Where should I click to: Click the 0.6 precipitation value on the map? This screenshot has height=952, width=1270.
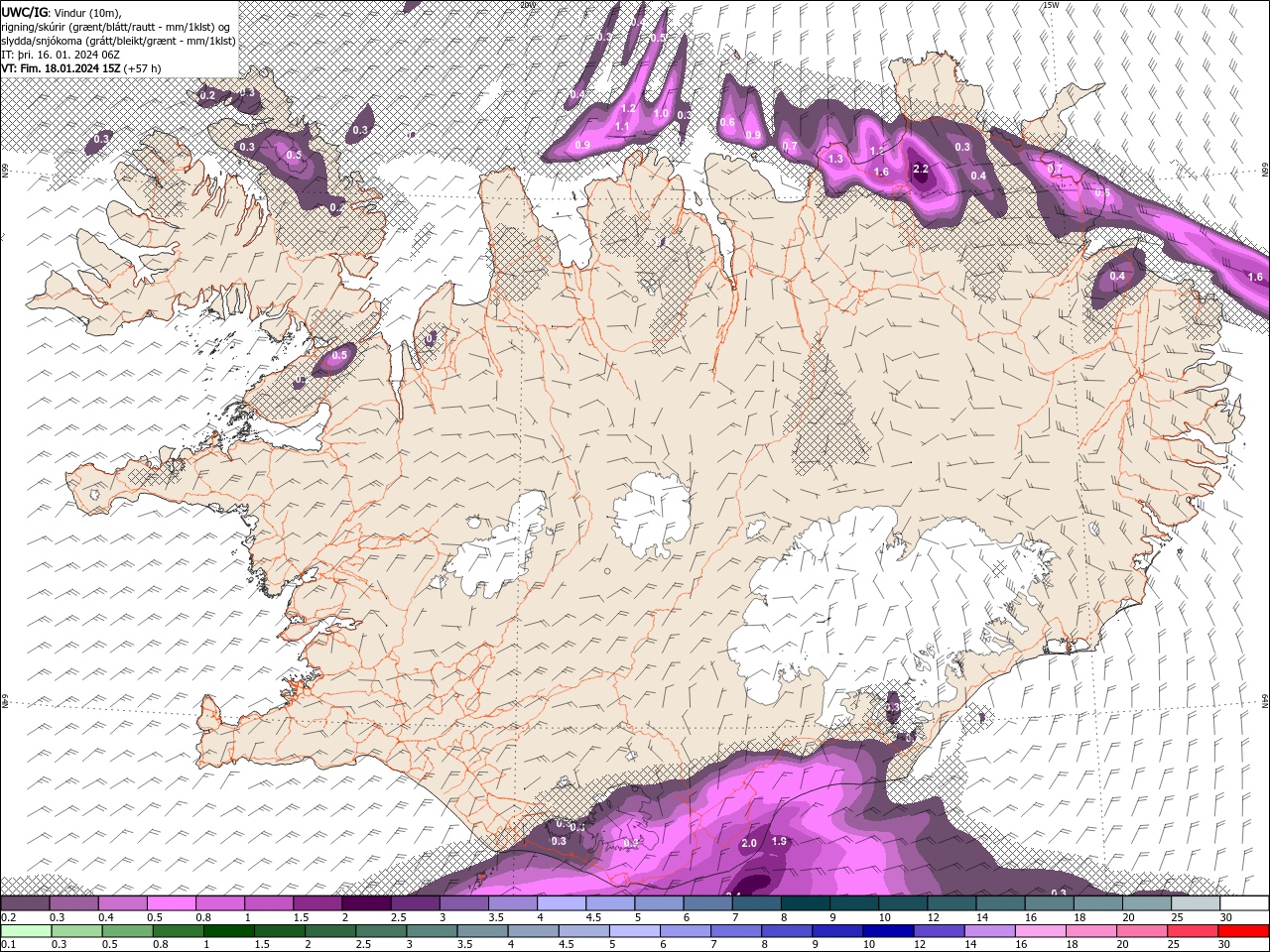[727, 123]
